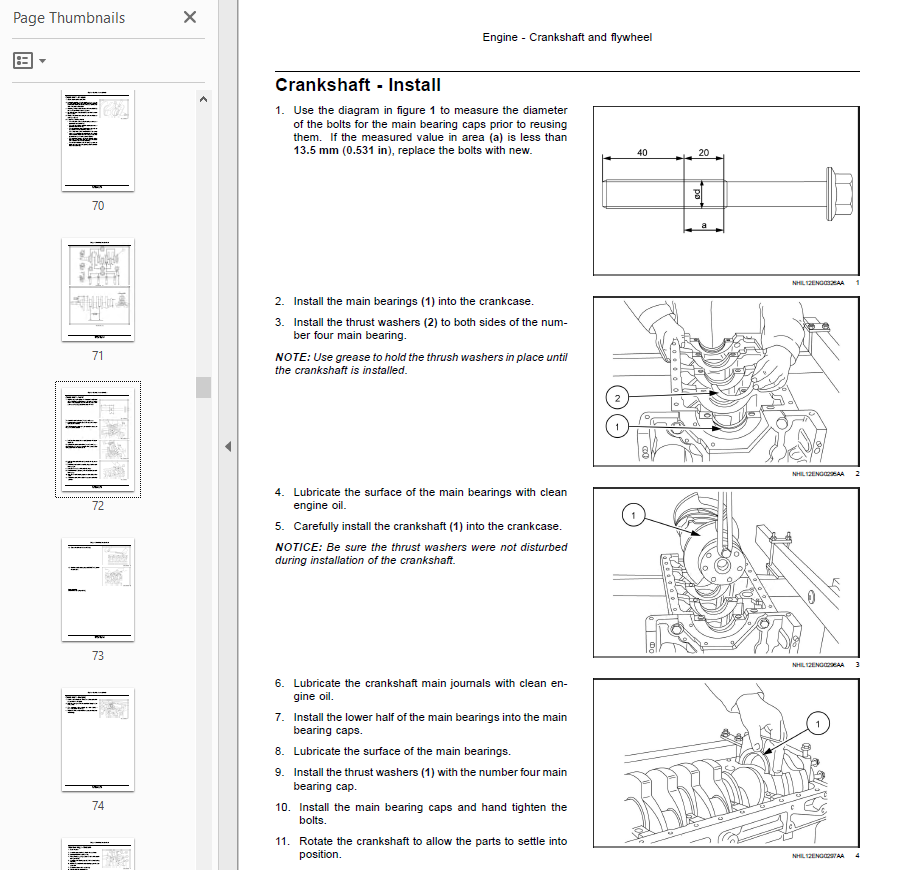Select the highlighted page 72 thumbnail
The image size is (909, 870).
98,438
